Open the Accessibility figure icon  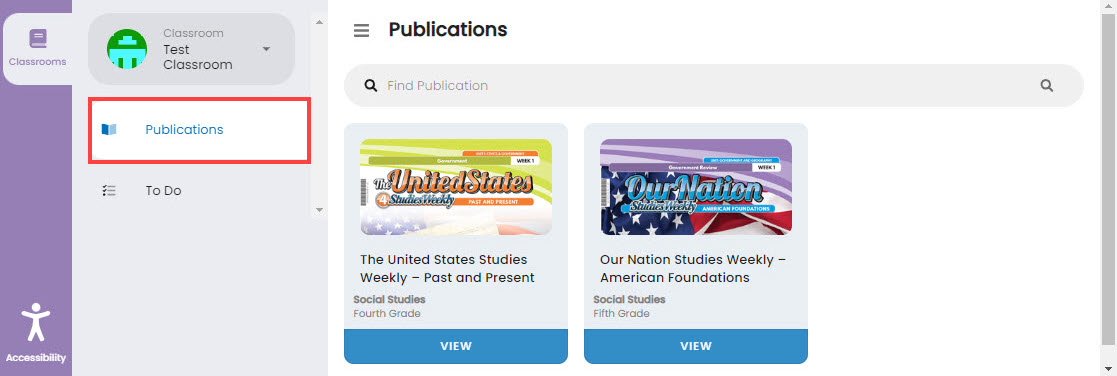[x=35, y=323]
